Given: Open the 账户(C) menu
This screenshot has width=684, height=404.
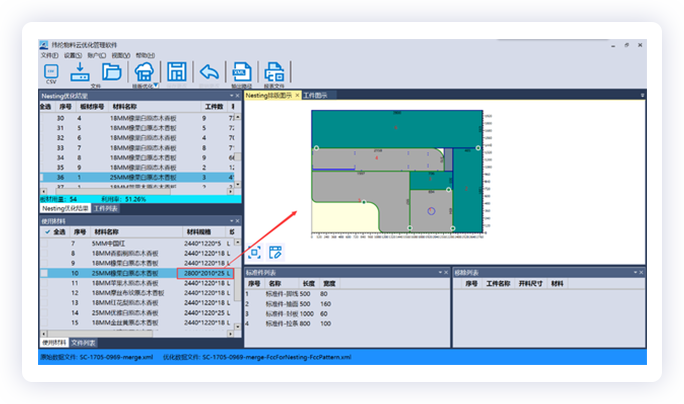Looking at the screenshot, I should [96, 55].
